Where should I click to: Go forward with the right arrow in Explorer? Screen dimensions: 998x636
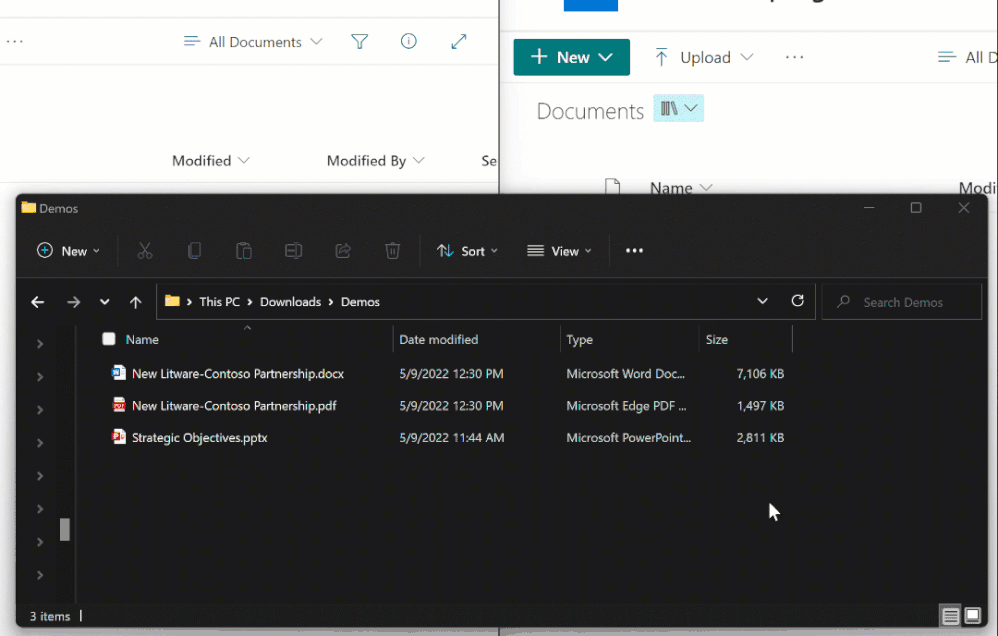pos(74,302)
